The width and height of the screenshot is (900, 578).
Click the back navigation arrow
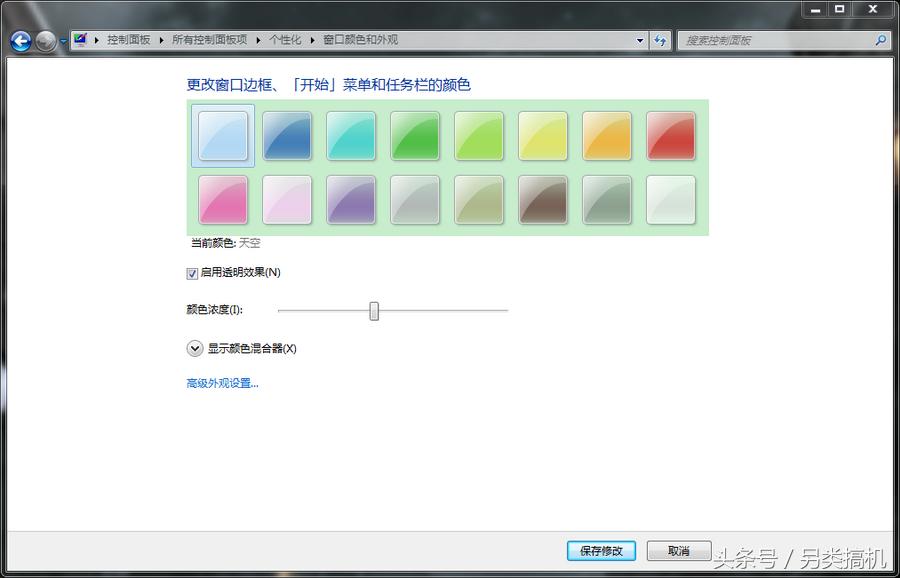point(19,41)
